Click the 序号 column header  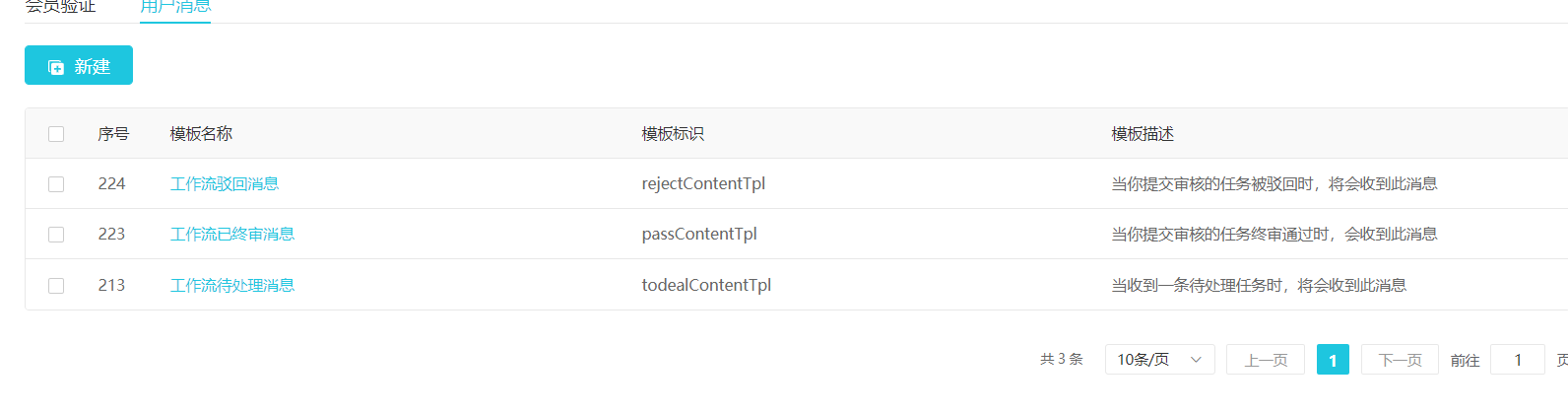[x=113, y=134]
